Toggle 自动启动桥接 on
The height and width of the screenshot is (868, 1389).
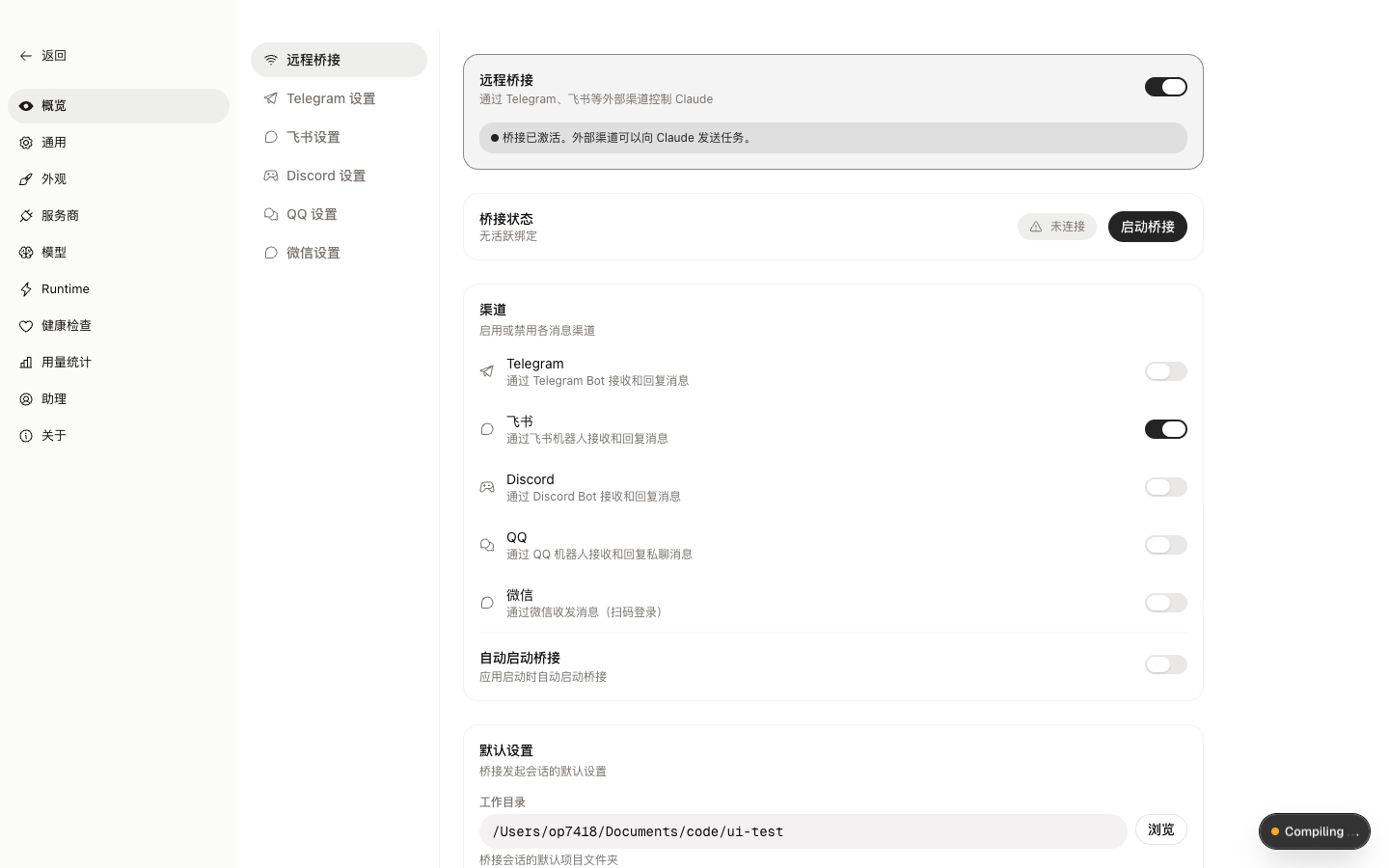(1166, 665)
